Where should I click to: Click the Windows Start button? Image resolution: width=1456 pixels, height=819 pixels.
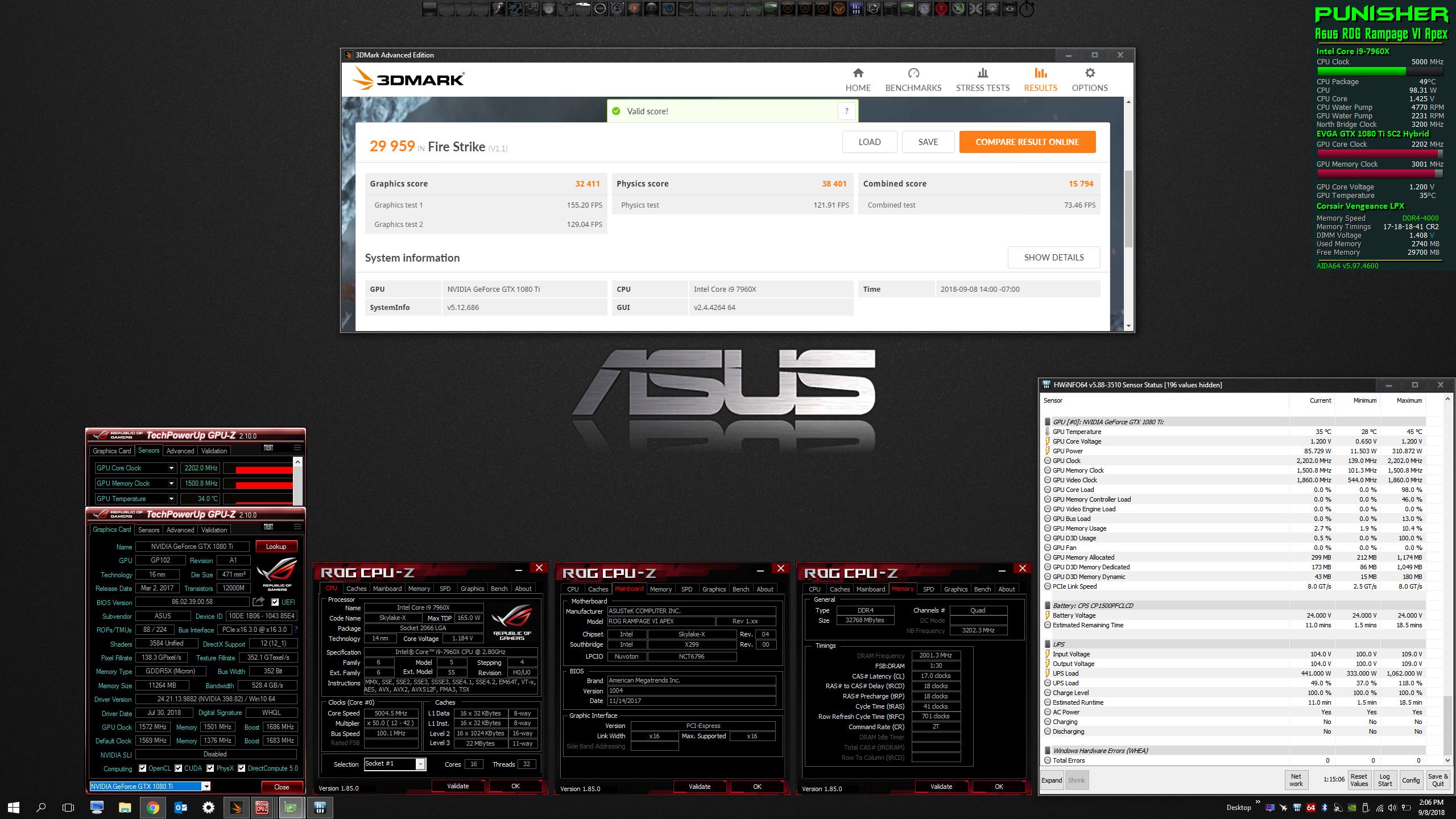(x=14, y=808)
